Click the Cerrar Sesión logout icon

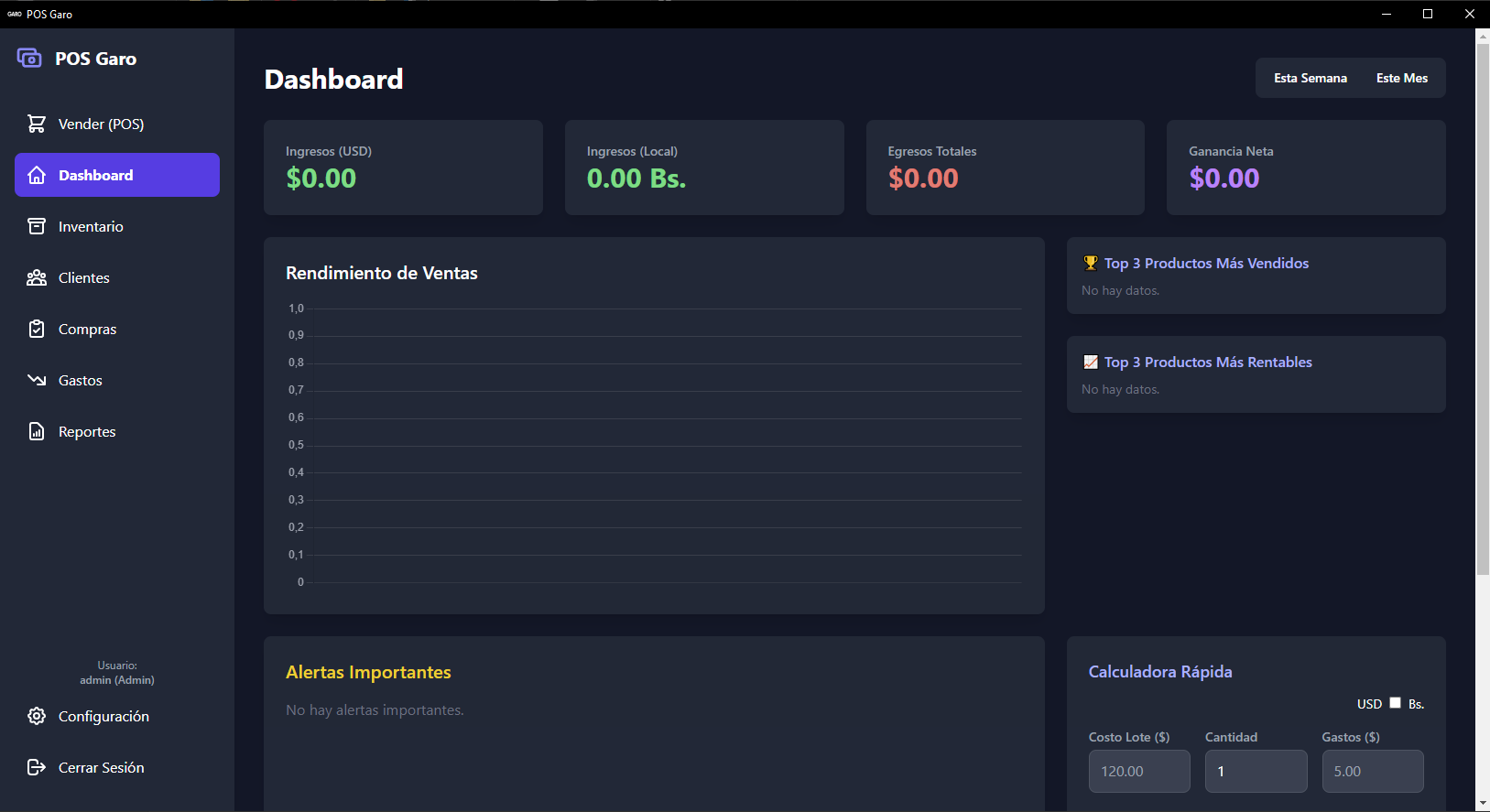[37, 767]
